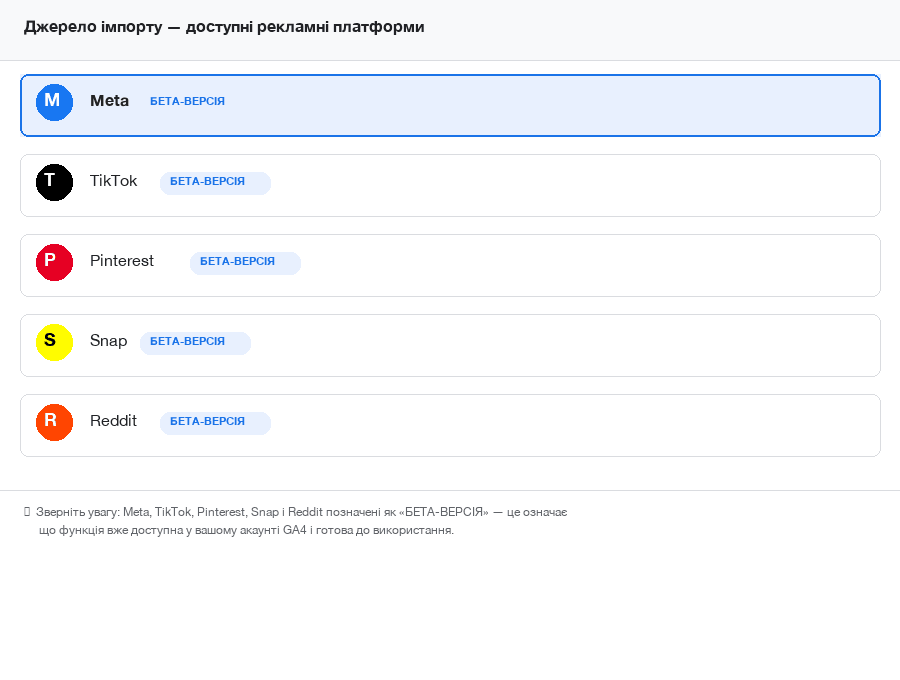The width and height of the screenshot is (900, 680).
Task: Choose the TikTok platform card
Action: [x=450, y=185]
